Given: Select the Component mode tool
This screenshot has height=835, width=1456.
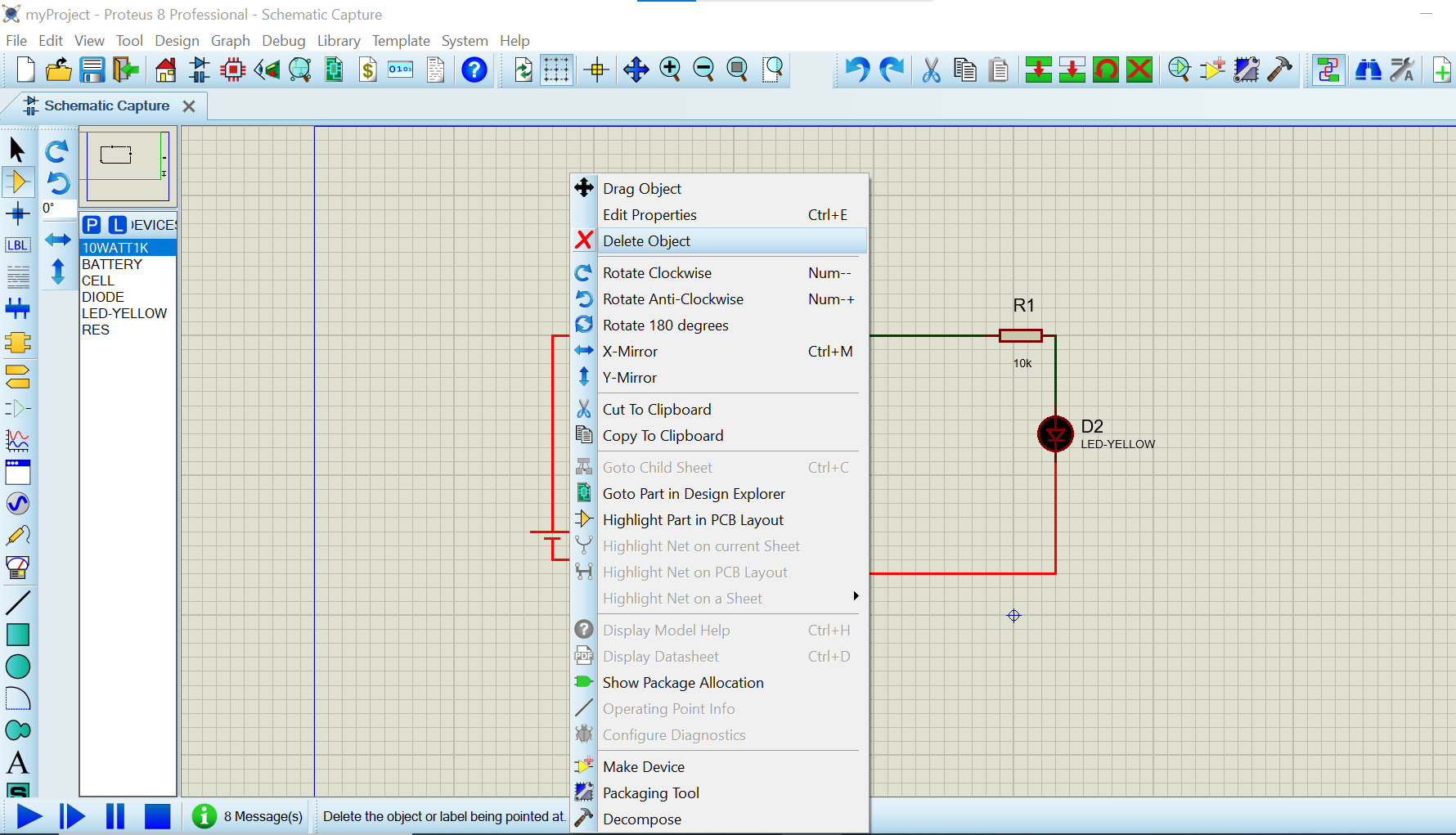Looking at the screenshot, I should pos(18,182).
